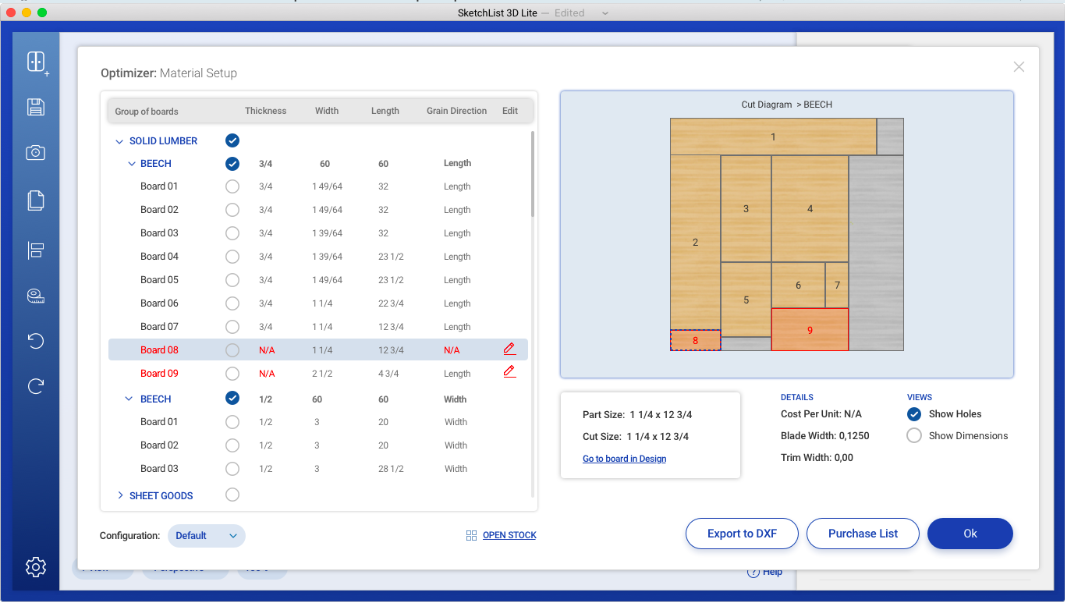The height and width of the screenshot is (602, 1065).
Task: Click the save floppy disk icon
Action: click(36, 107)
